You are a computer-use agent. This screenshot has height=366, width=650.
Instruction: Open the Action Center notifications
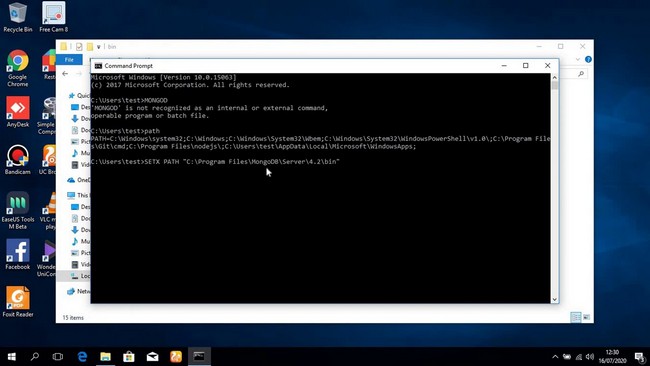(640, 356)
